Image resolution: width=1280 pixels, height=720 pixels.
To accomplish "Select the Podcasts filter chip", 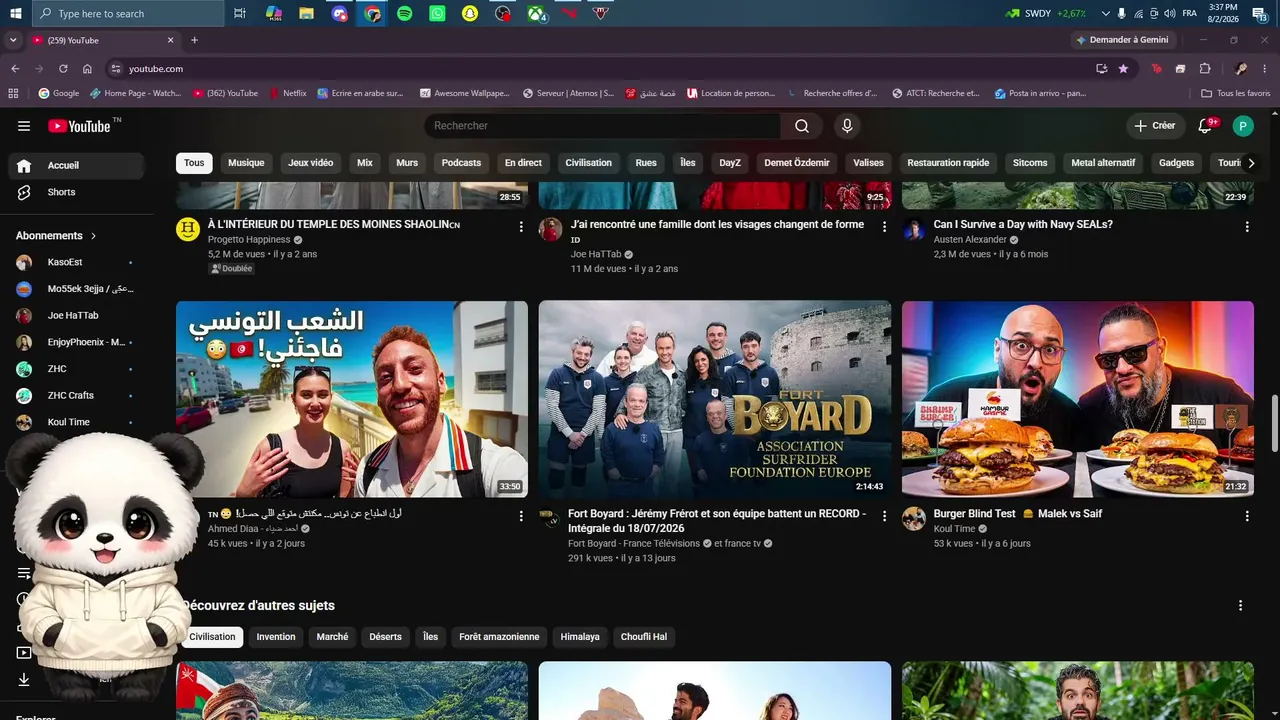I will click(x=461, y=163).
